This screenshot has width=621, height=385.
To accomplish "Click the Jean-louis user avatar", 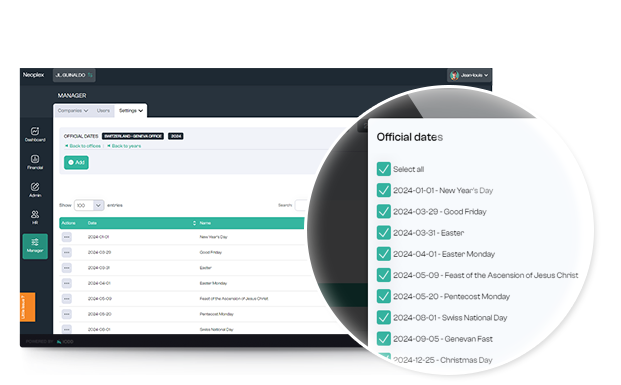I will 454,75.
